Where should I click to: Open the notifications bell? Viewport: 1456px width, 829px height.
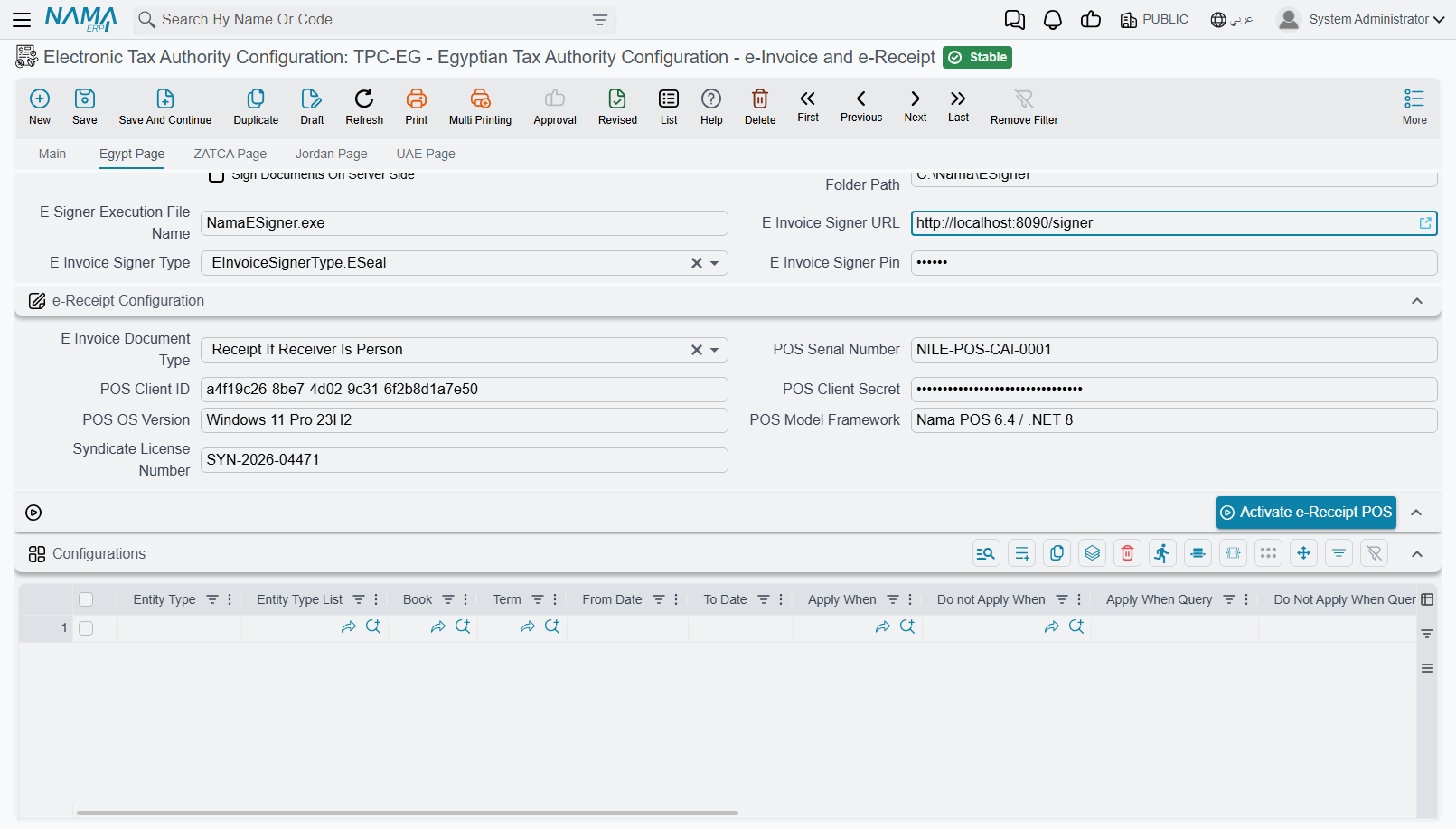pos(1053,20)
